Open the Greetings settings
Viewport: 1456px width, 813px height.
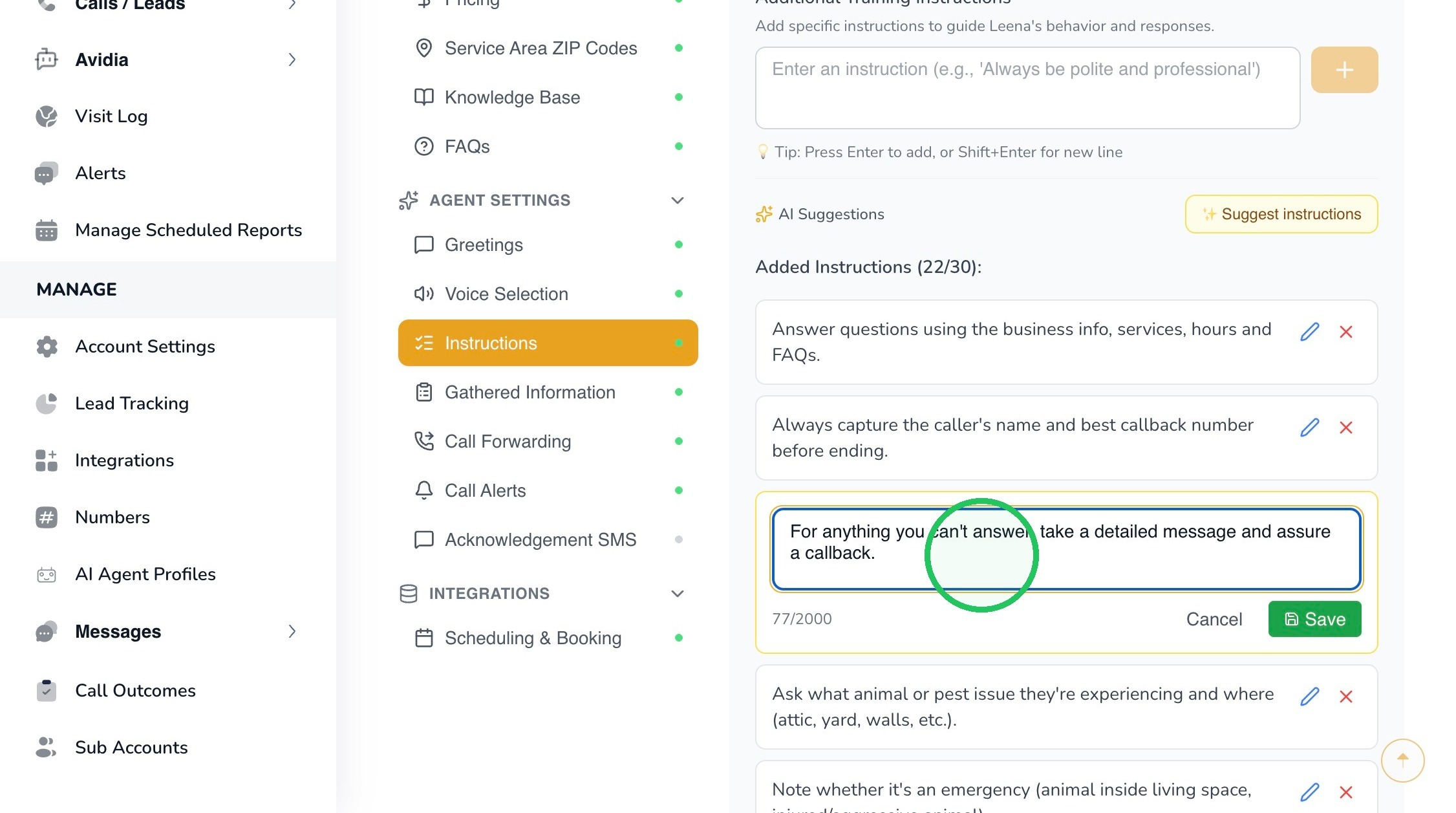click(x=548, y=244)
